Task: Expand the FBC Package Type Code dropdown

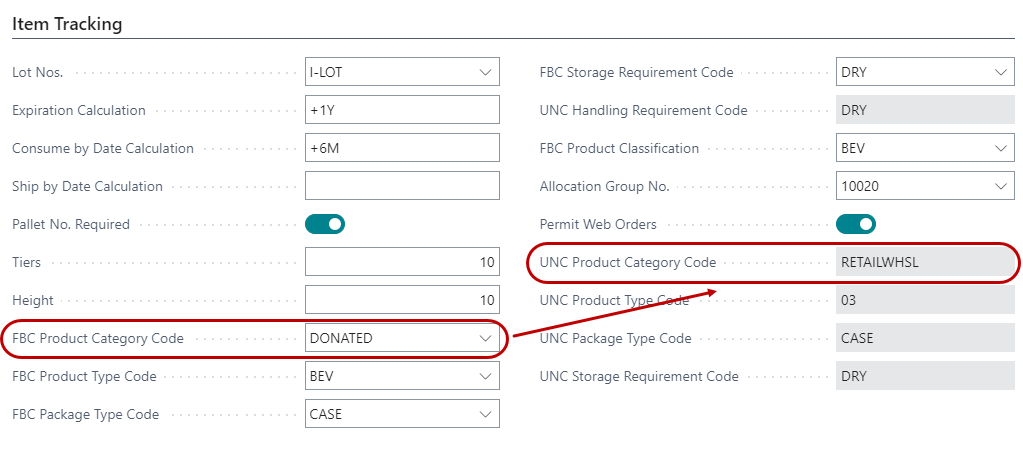Action: pyautogui.click(x=486, y=414)
